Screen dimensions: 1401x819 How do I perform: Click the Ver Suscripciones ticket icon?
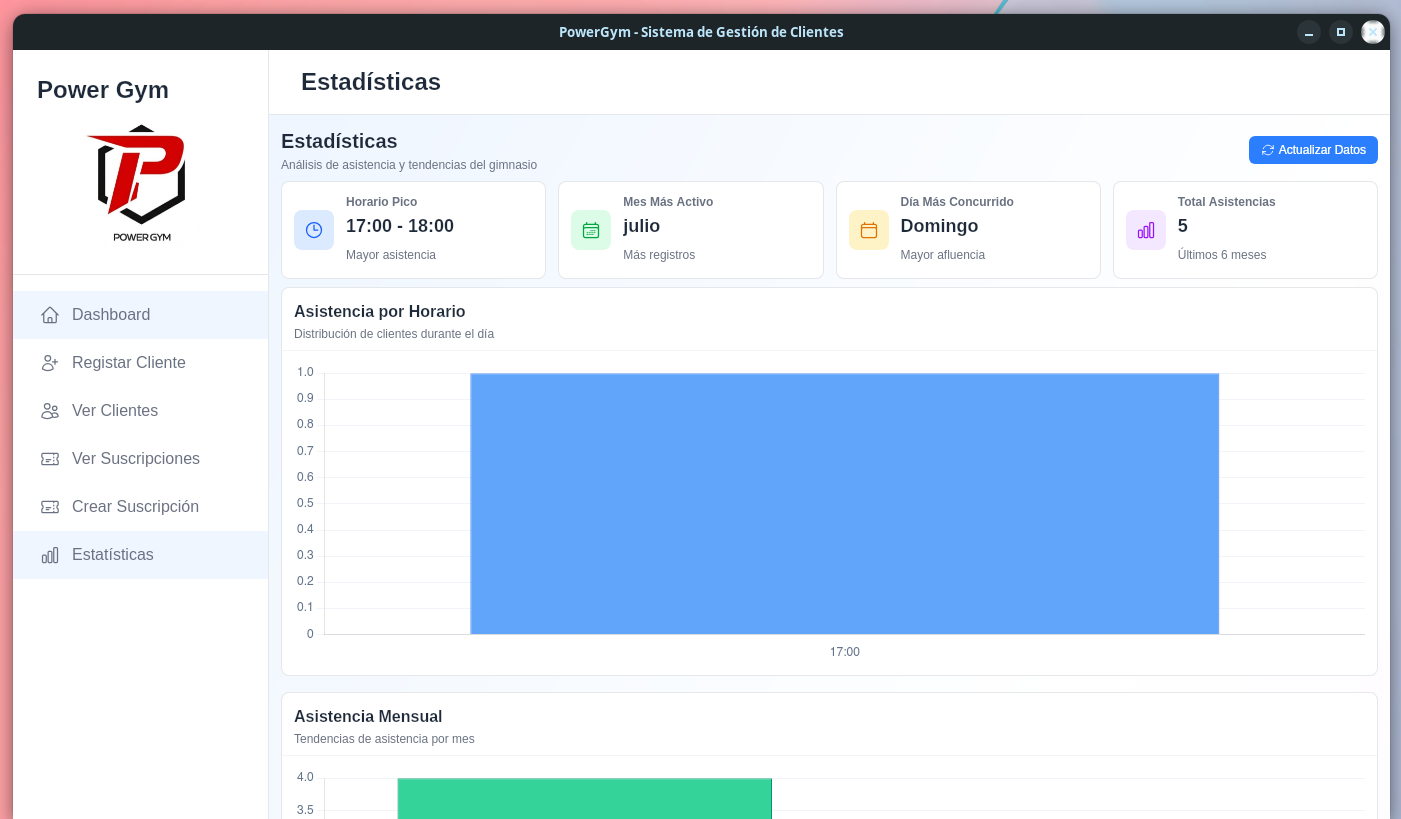(50, 459)
